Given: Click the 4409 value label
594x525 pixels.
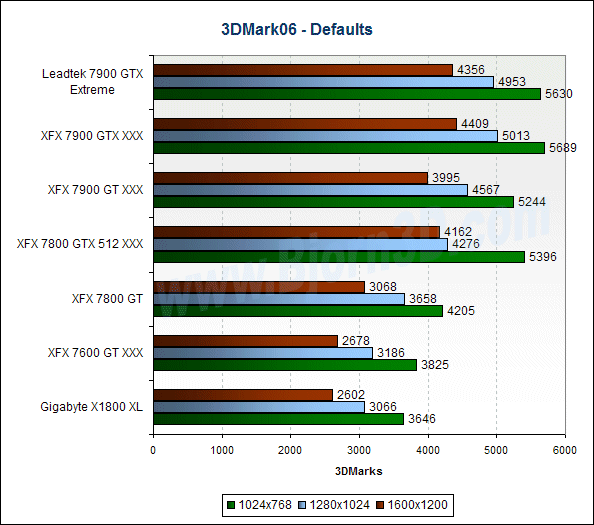Looking at the screenshot, I should click(475, 123).
